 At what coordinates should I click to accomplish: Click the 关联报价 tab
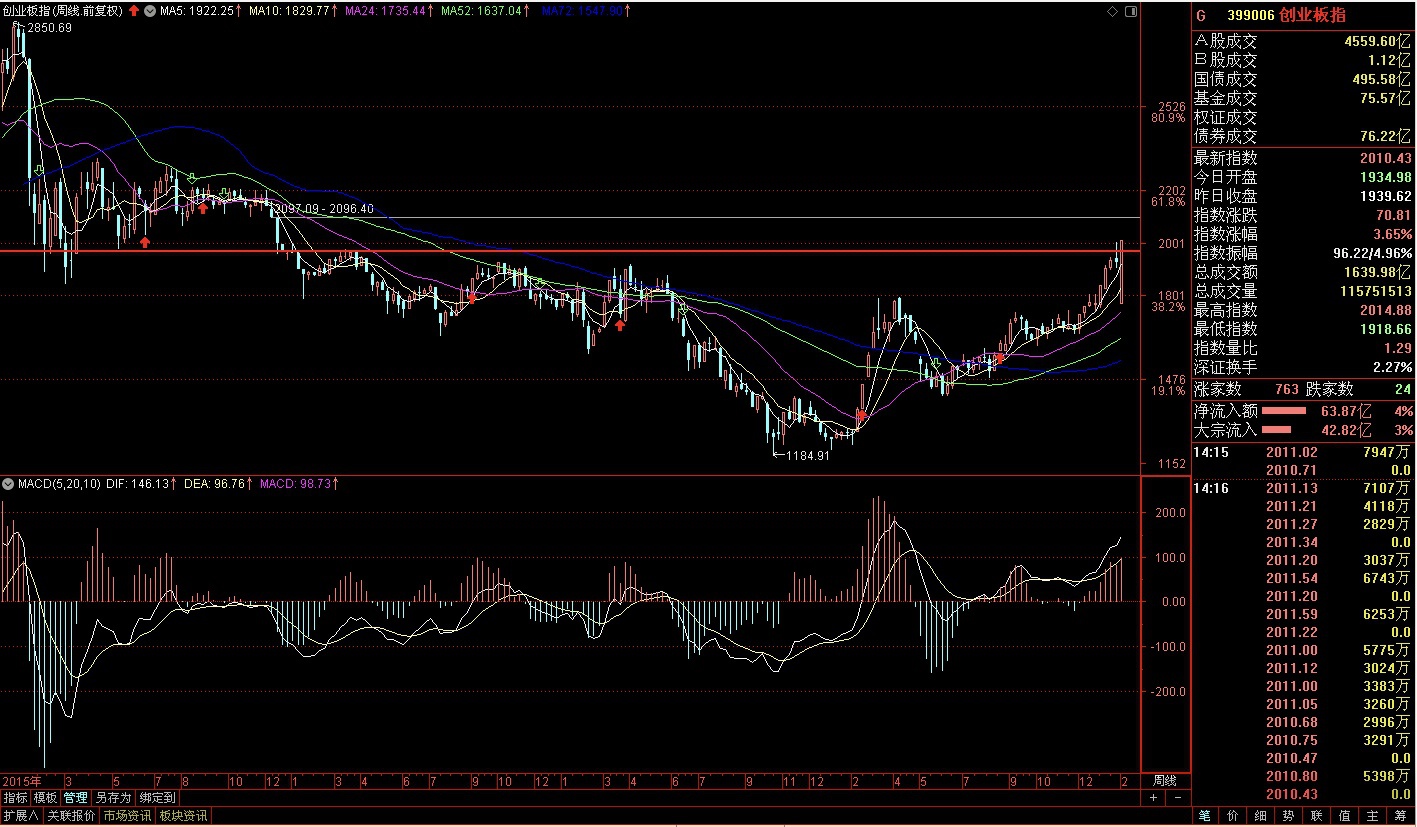click(x=72, y=816)
